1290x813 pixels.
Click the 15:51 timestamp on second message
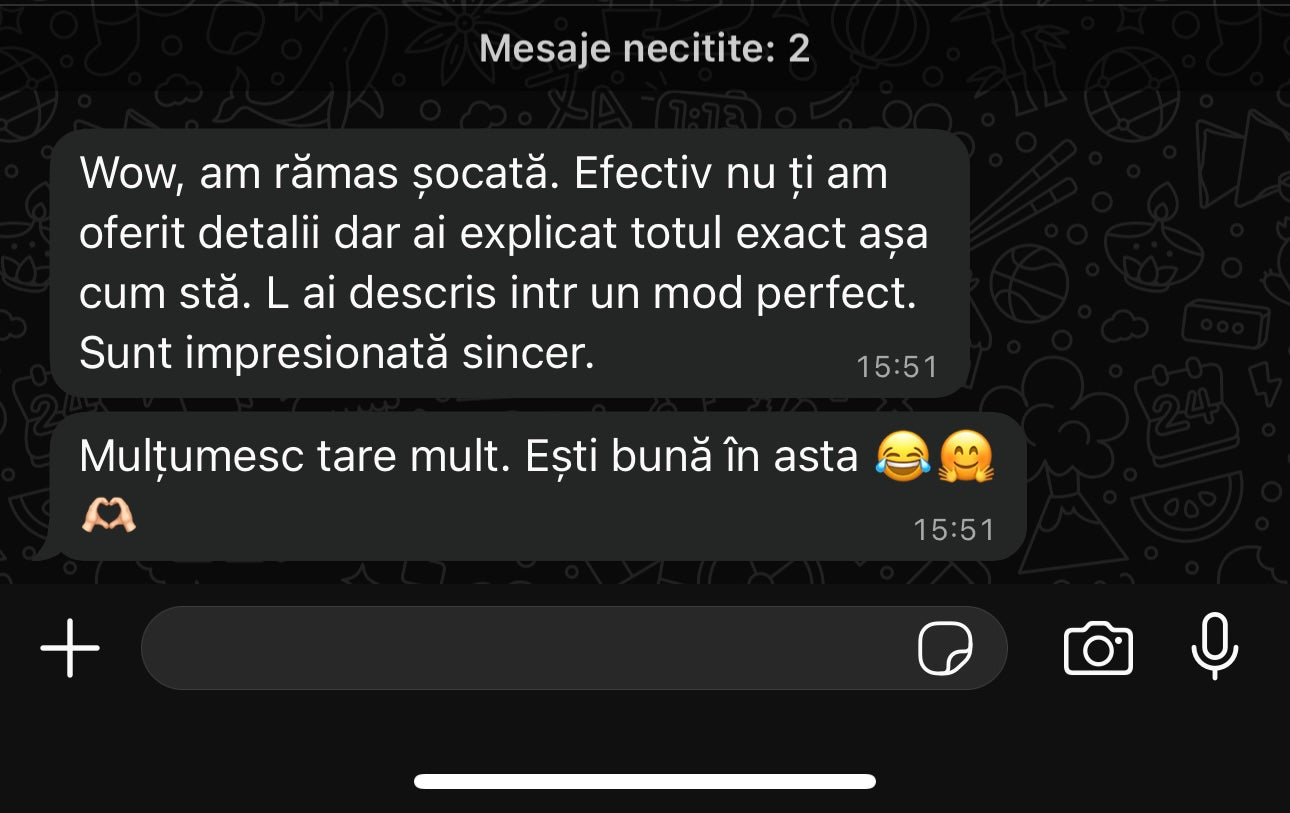[954, 529]
